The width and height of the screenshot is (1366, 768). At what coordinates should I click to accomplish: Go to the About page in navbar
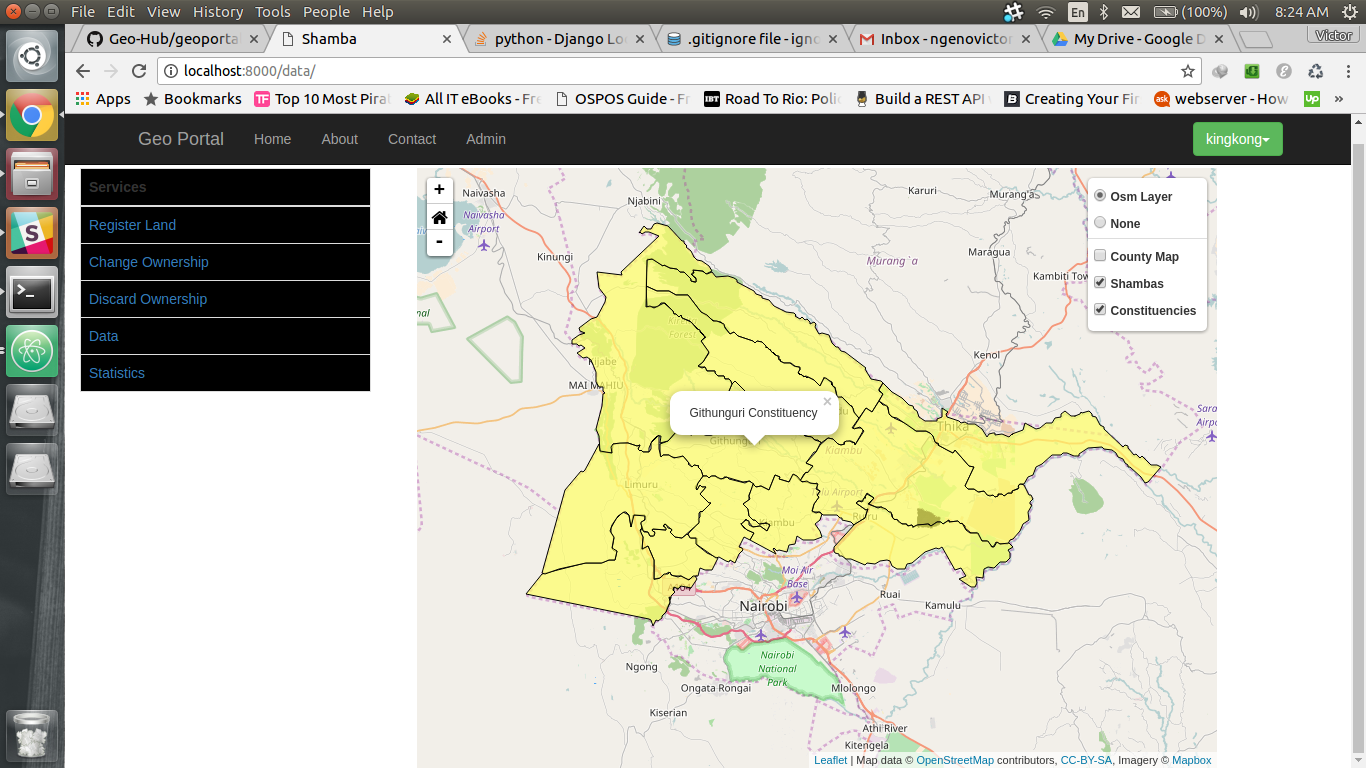coord(339,139)
